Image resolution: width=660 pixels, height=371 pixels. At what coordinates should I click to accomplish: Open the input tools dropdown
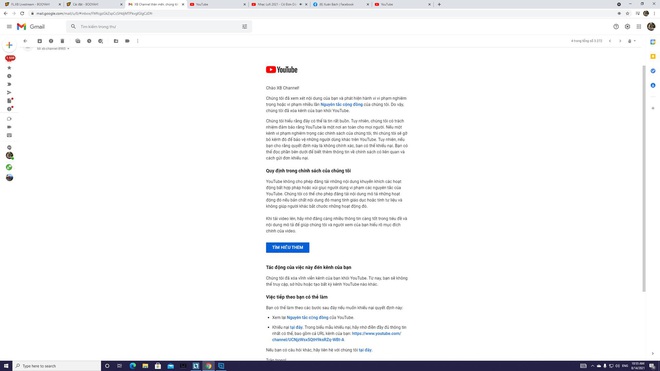pos(632,41)
